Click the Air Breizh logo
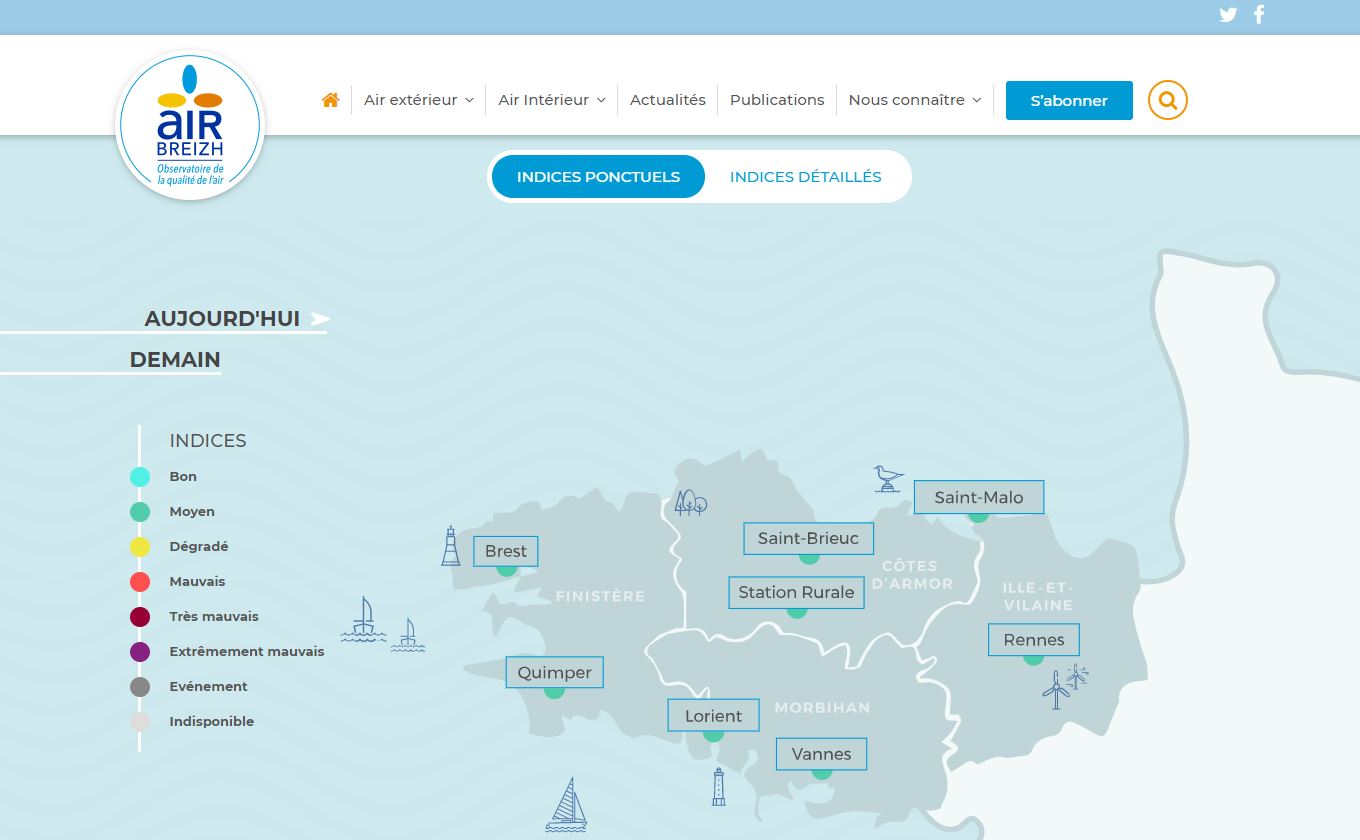The height and width of the screenshot is (840, 1360). (190, 126)
